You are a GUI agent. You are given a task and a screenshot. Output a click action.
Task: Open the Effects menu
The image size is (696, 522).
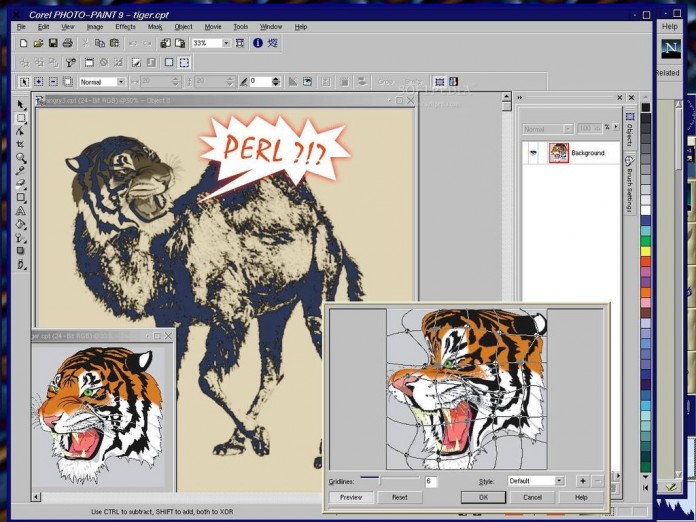(126, 27)
